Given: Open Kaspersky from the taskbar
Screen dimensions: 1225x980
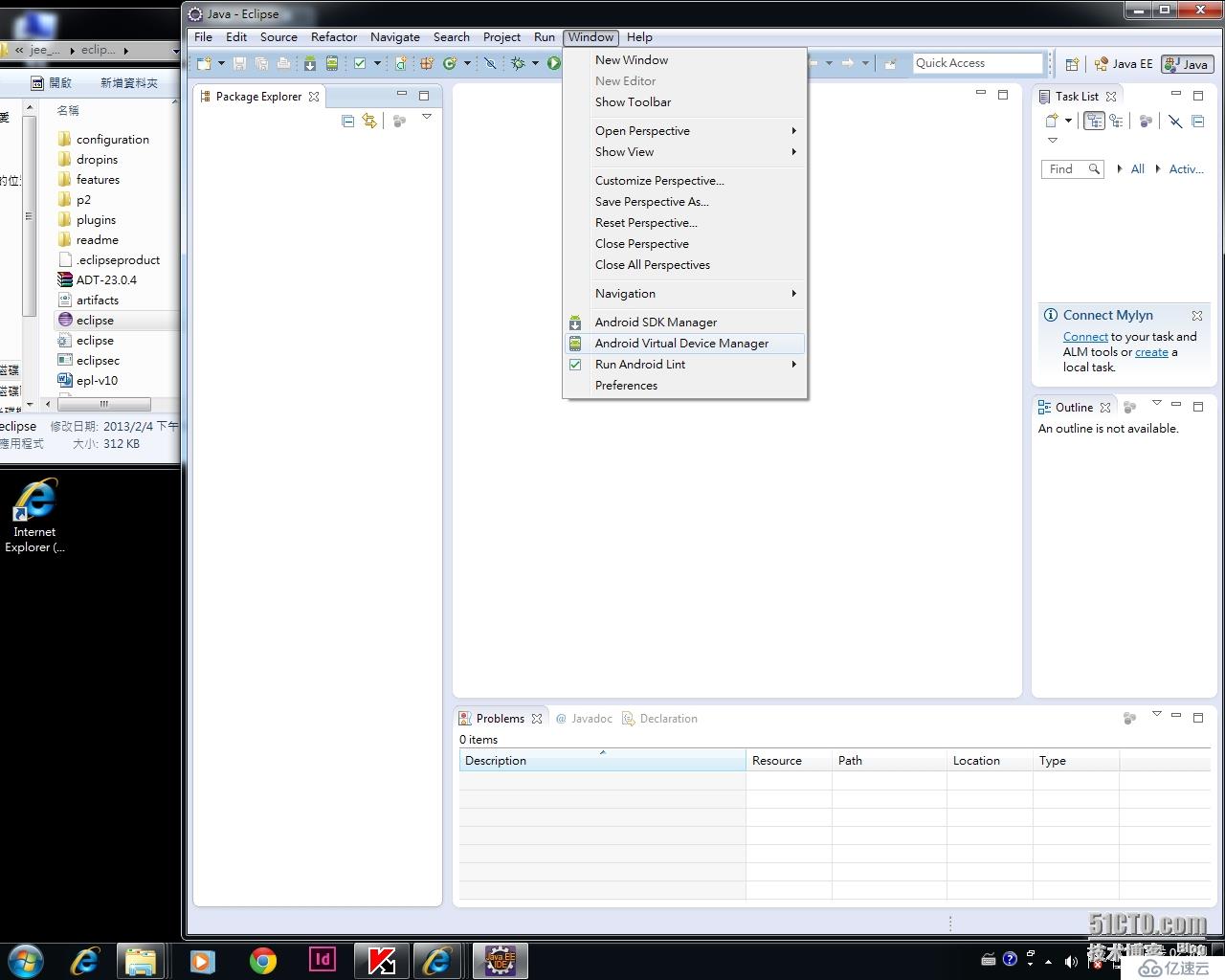Looking at the screenshot, I should coord(381,960).
